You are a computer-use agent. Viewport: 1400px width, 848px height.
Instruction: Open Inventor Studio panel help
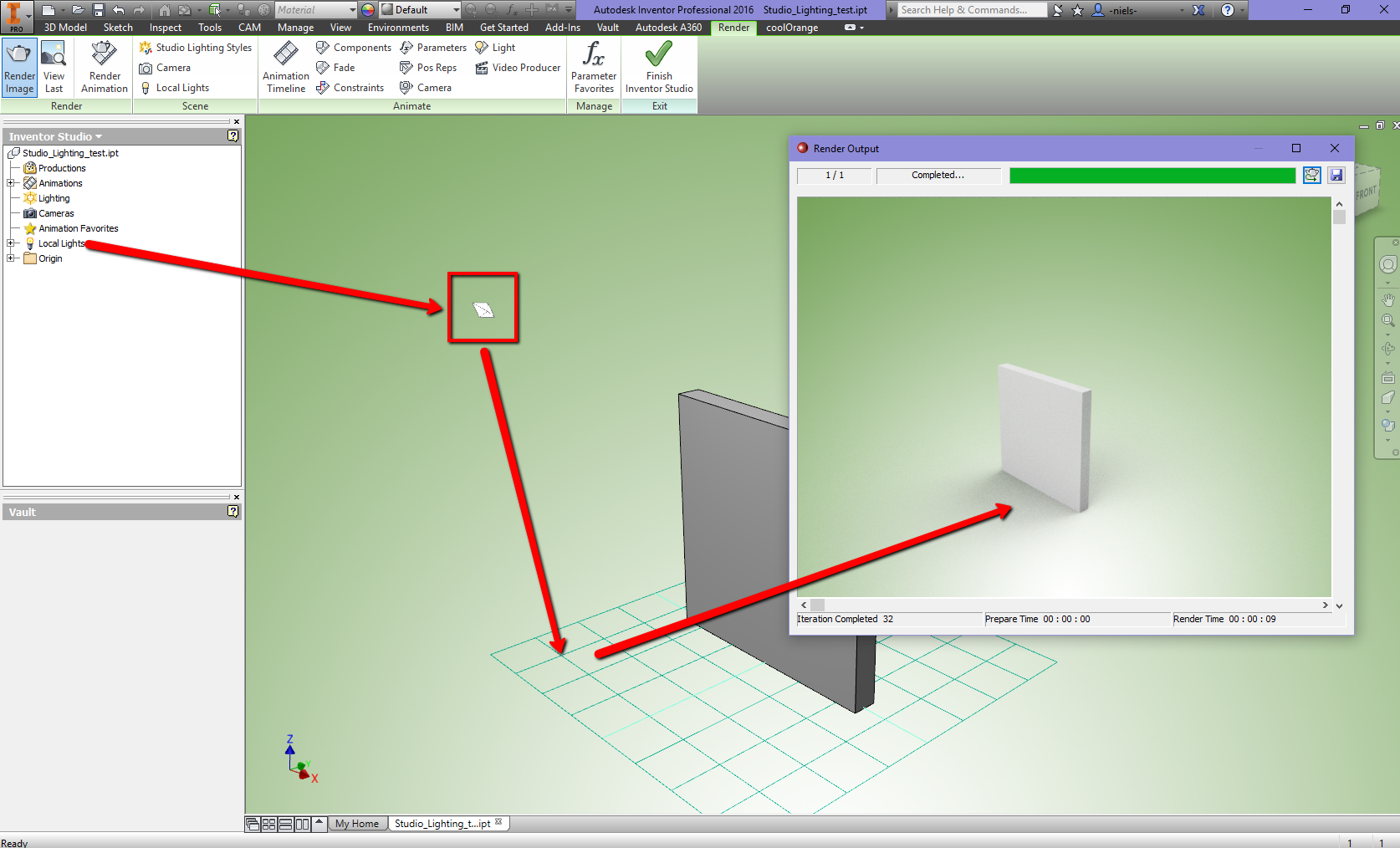click(x=232, y=135)
